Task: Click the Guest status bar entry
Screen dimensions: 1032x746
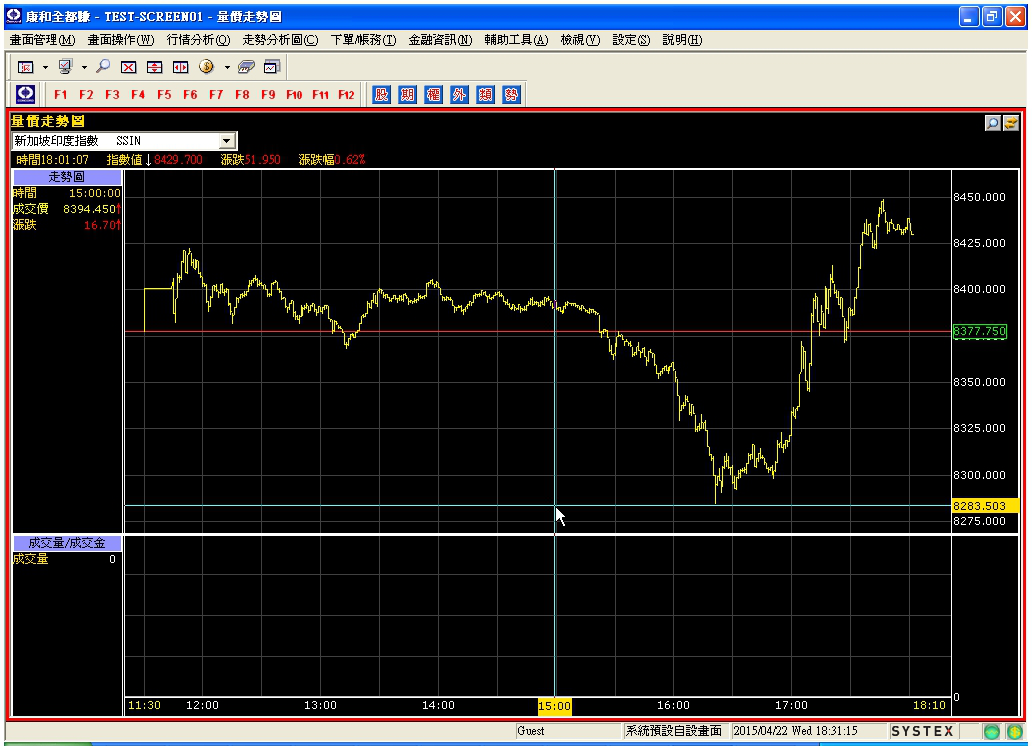Action: [x=530, y=731]
